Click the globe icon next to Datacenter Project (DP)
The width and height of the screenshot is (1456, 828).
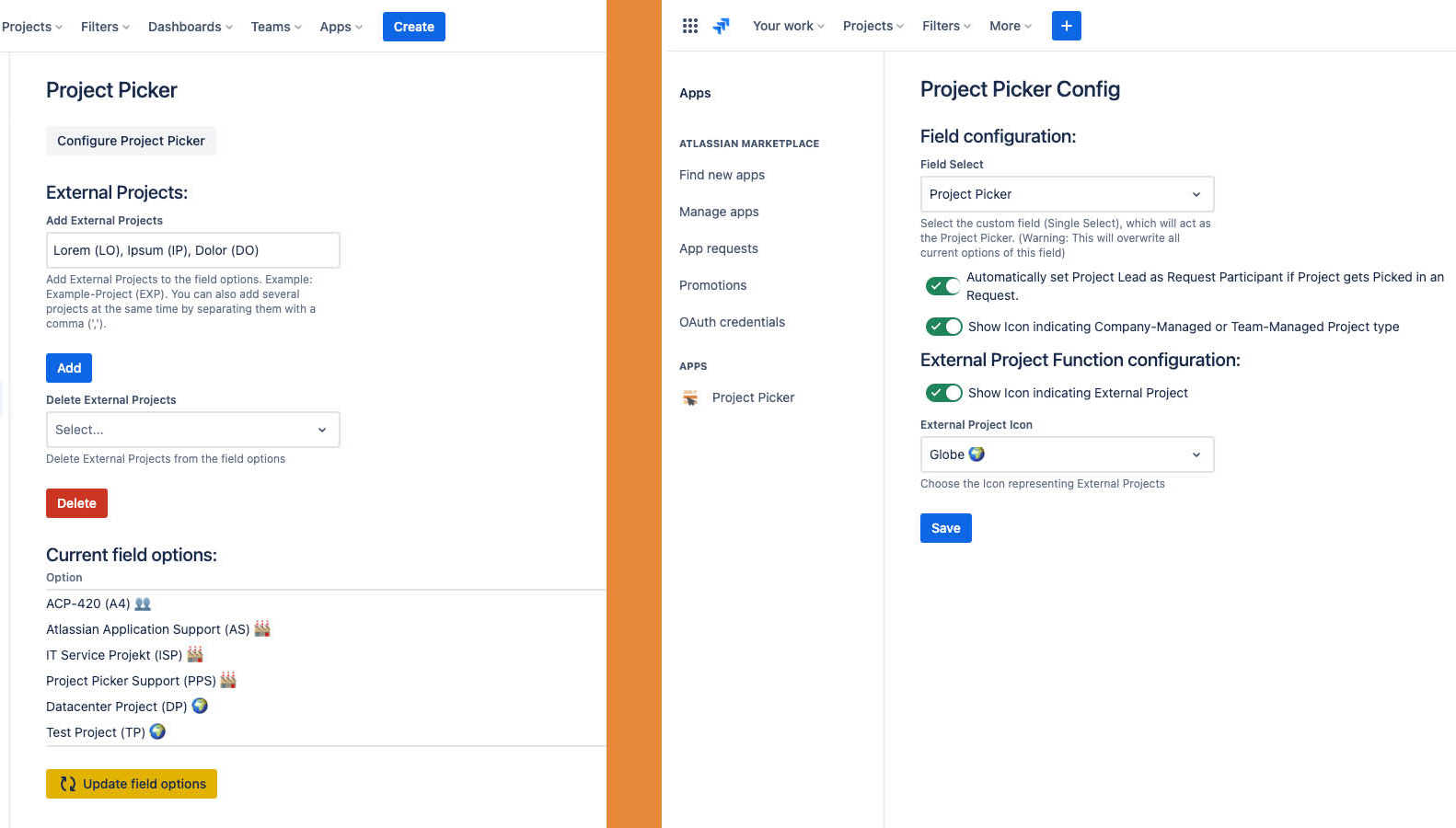[x=200, y=706]
